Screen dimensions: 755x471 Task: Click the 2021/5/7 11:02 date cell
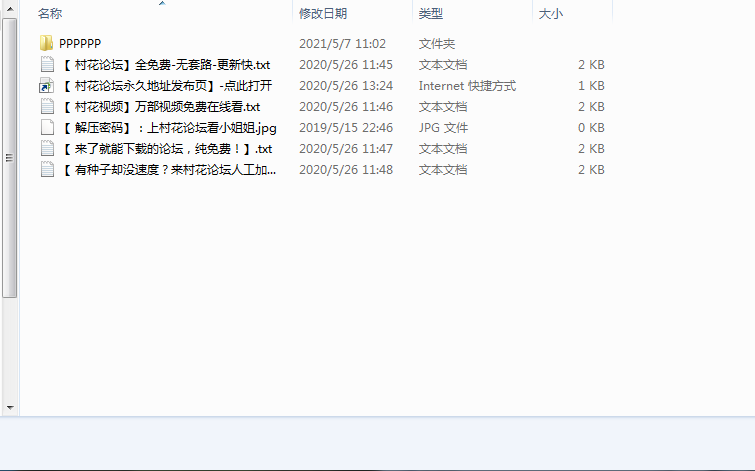tap(342, 44)
